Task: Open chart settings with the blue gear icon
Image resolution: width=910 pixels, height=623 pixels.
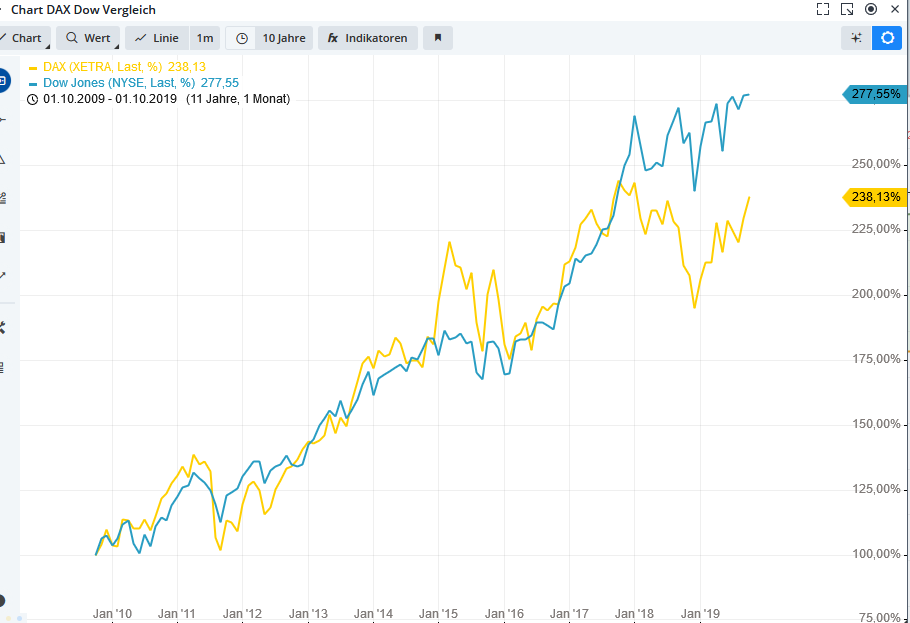Action: (x=887, y=38)
